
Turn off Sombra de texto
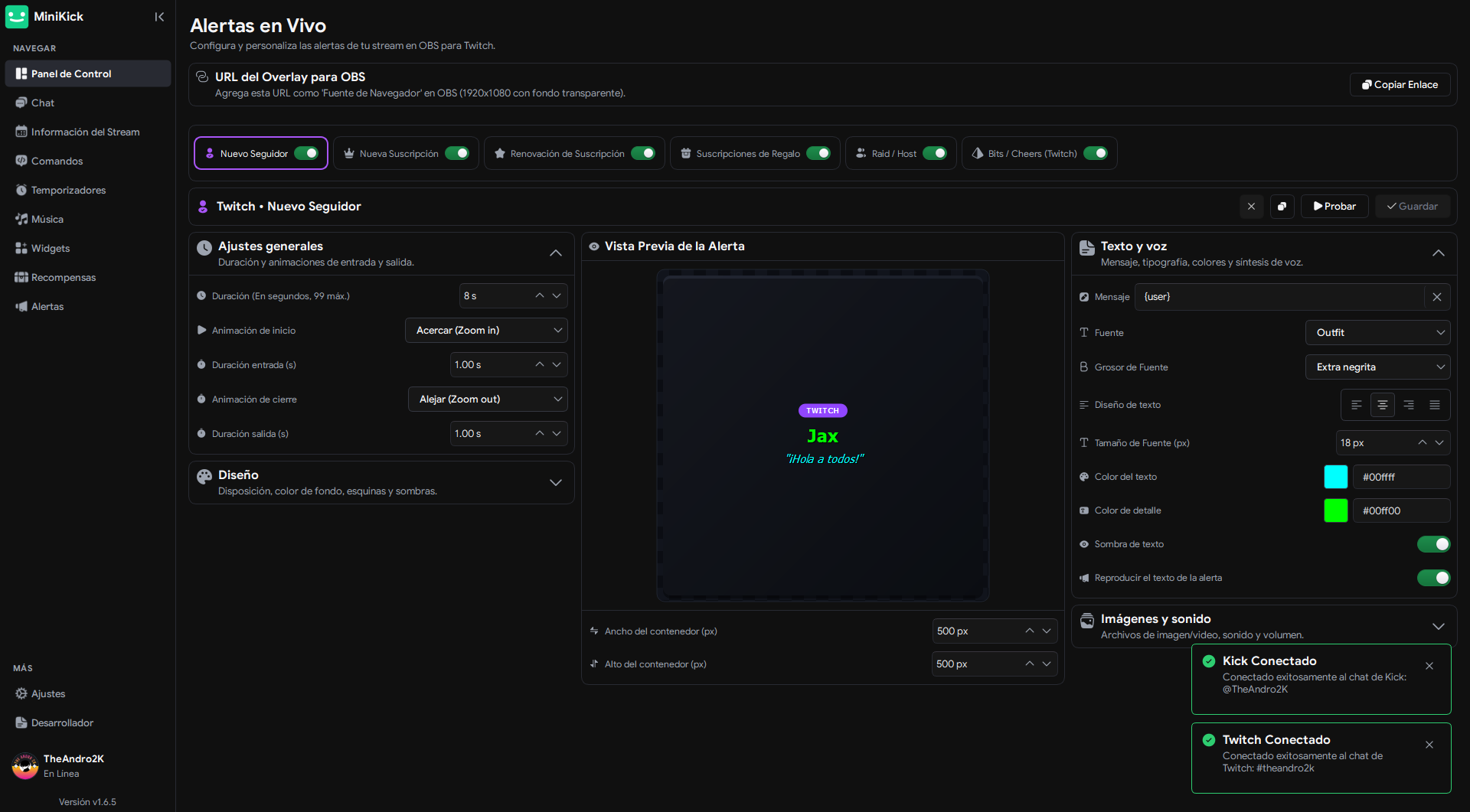(1433, 544)
